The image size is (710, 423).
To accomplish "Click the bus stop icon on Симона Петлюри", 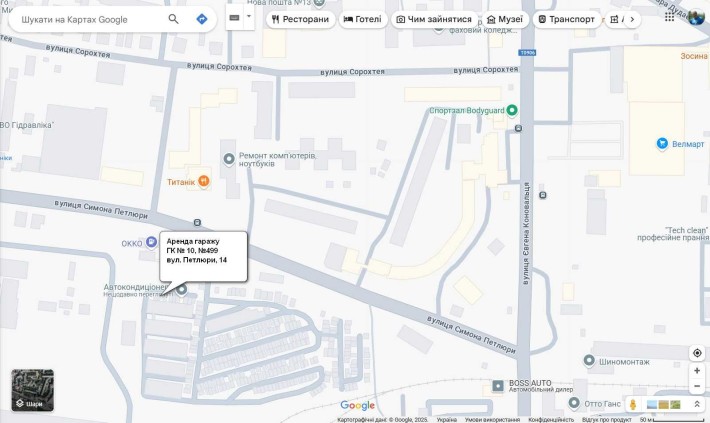I will coord(197,222).
